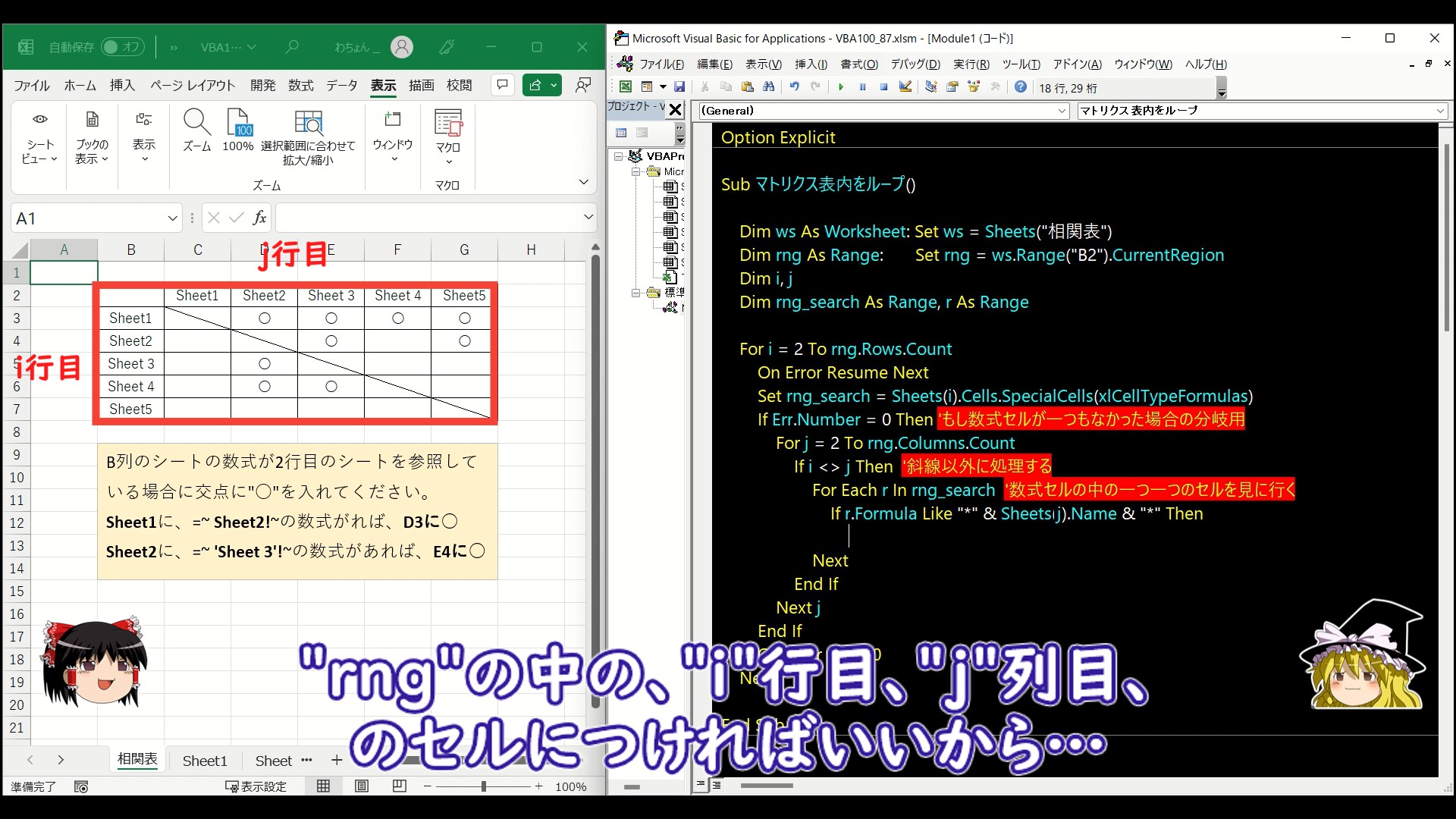
Task: Toggle Design Mode in VBA toolbar
Action: click(905, 87)
